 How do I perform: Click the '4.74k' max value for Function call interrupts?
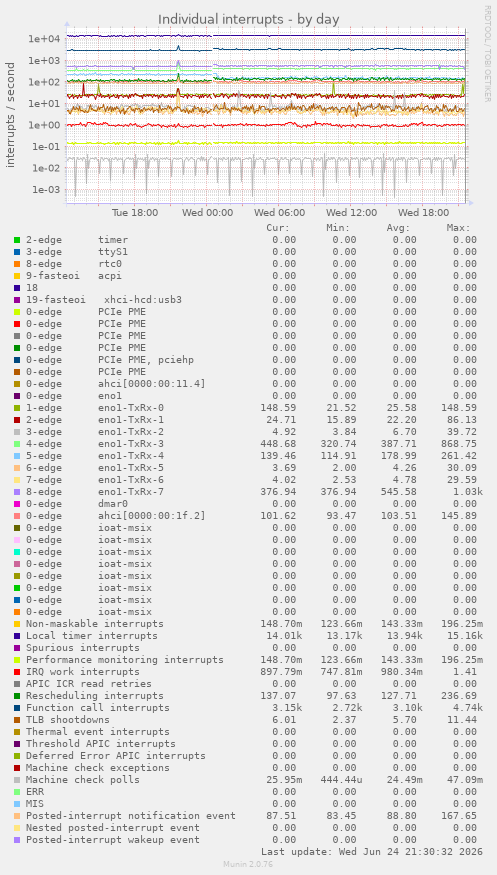click(x=464, y=708)
